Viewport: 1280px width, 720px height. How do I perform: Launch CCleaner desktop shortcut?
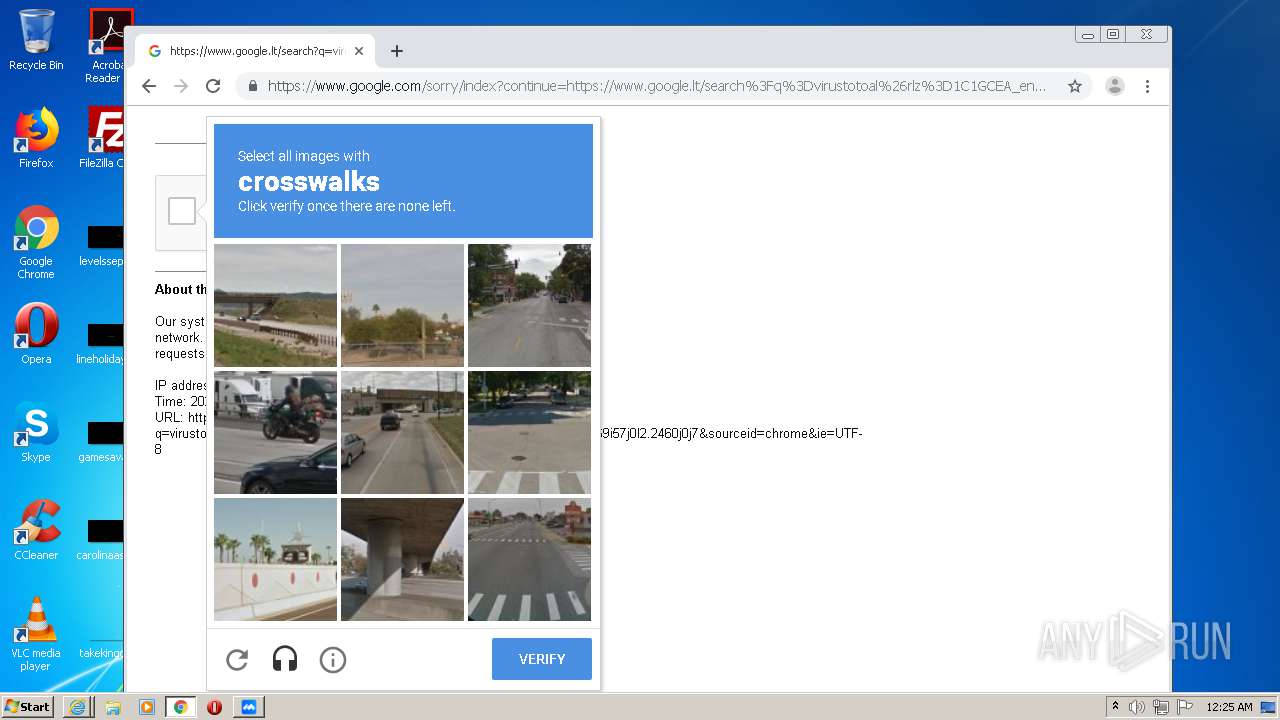click(36, 531)
